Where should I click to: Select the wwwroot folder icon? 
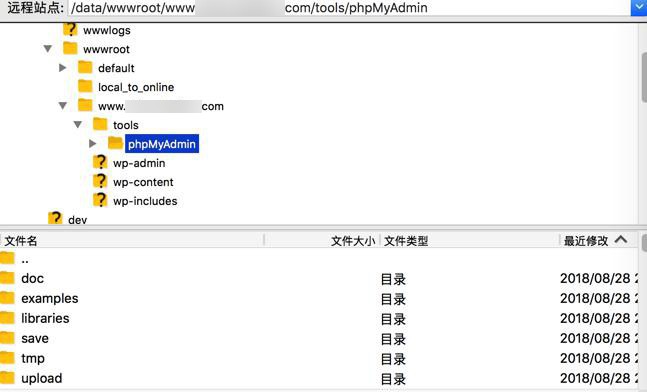point(70,49)
